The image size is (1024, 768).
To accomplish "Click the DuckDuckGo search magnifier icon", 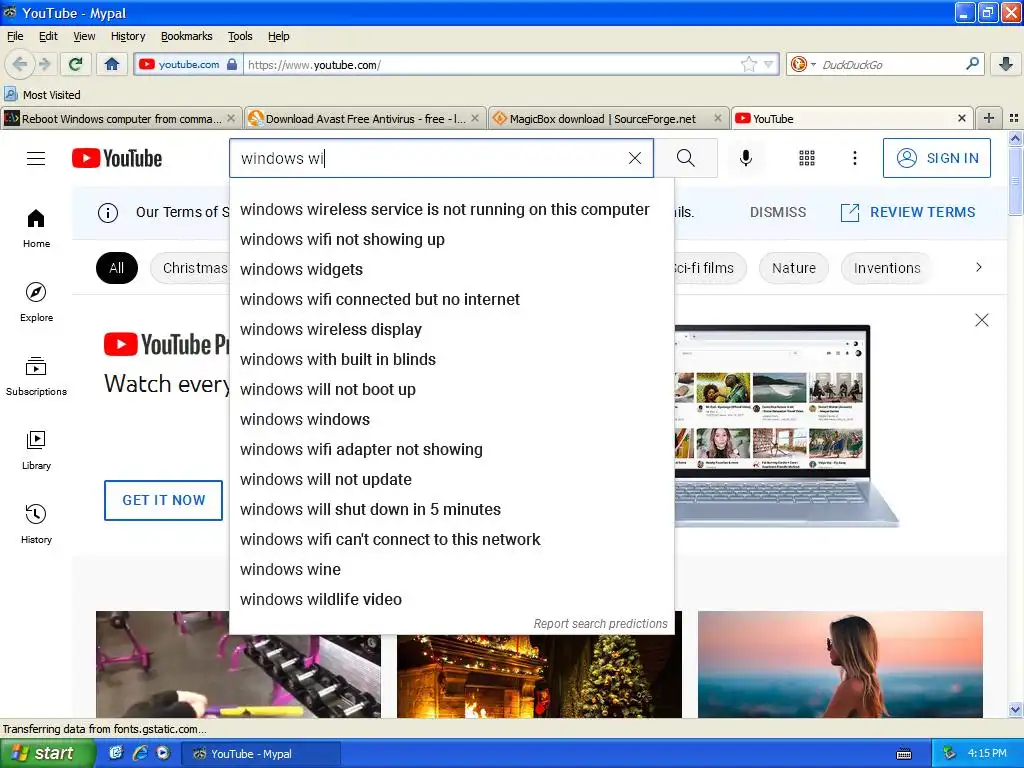I will point(972,64).
